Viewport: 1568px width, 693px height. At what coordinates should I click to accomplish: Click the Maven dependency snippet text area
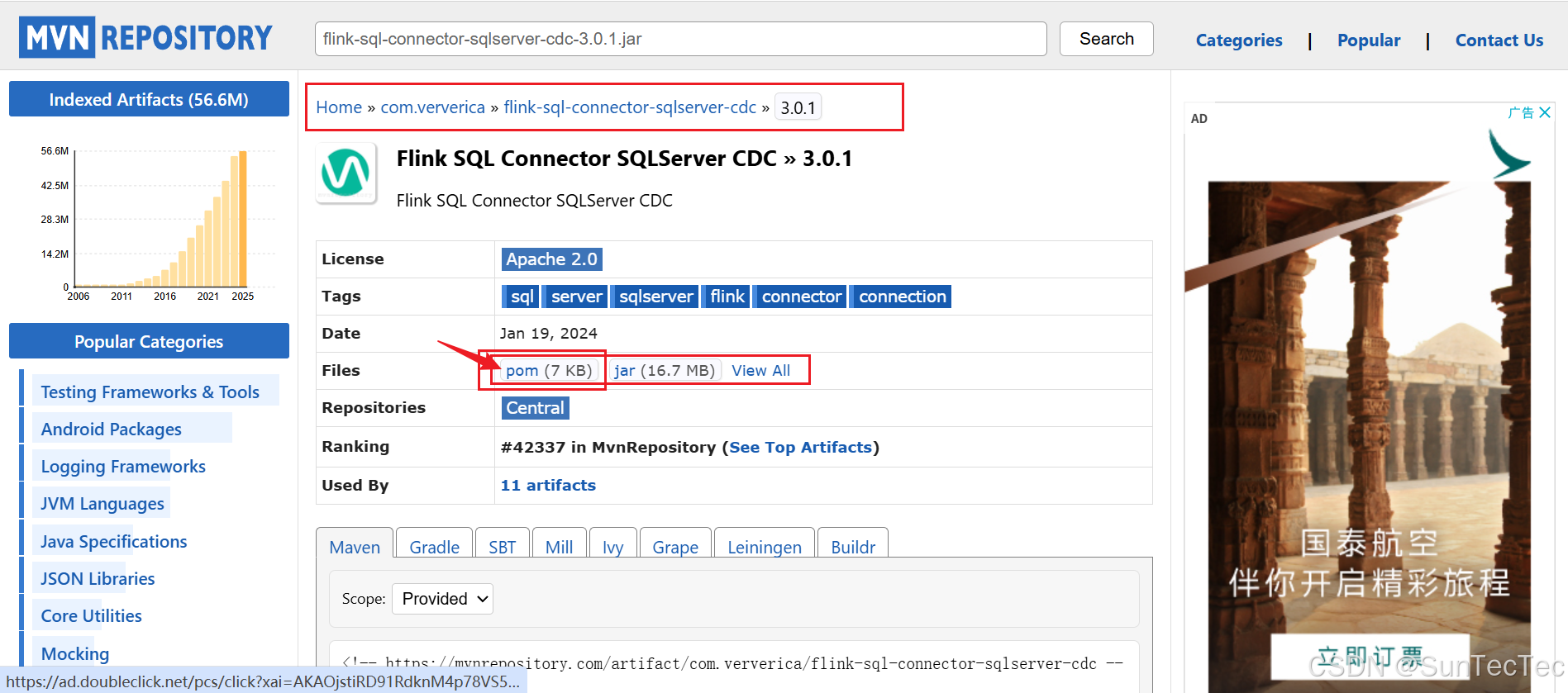(x=734, y=666)
